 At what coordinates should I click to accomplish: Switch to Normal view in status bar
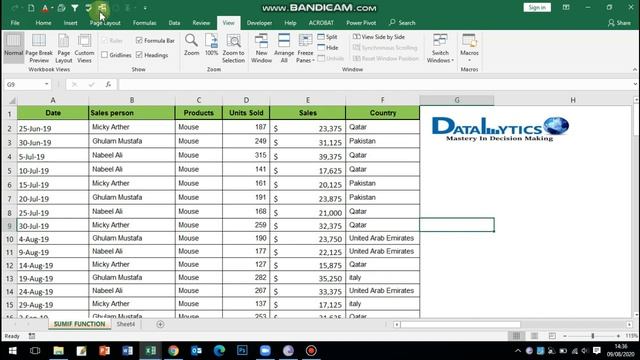(516, 336)
